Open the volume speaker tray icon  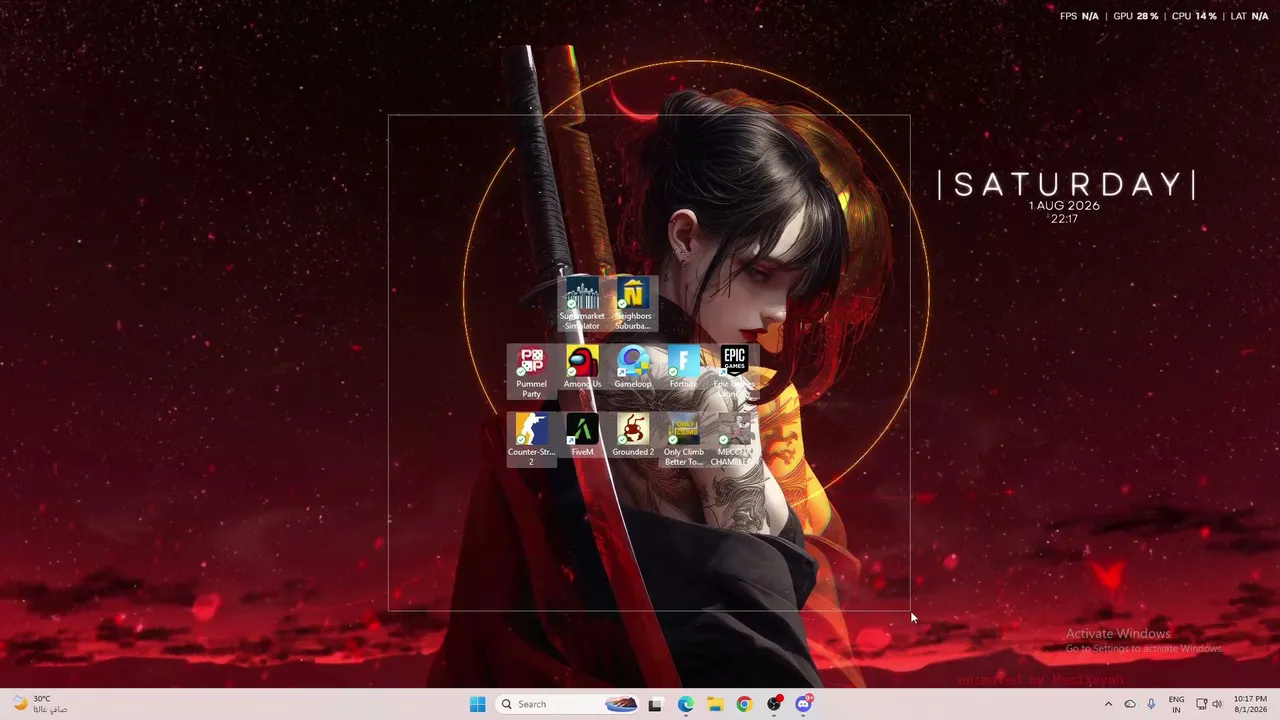1217,704
